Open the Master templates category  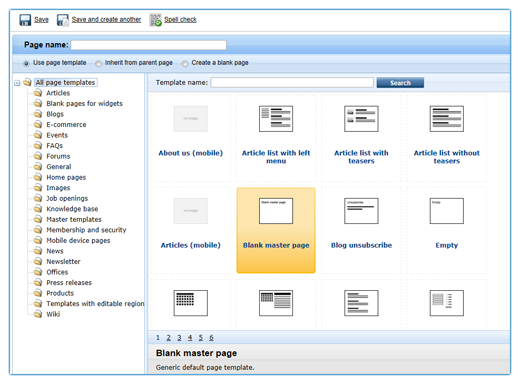point(74,219)
